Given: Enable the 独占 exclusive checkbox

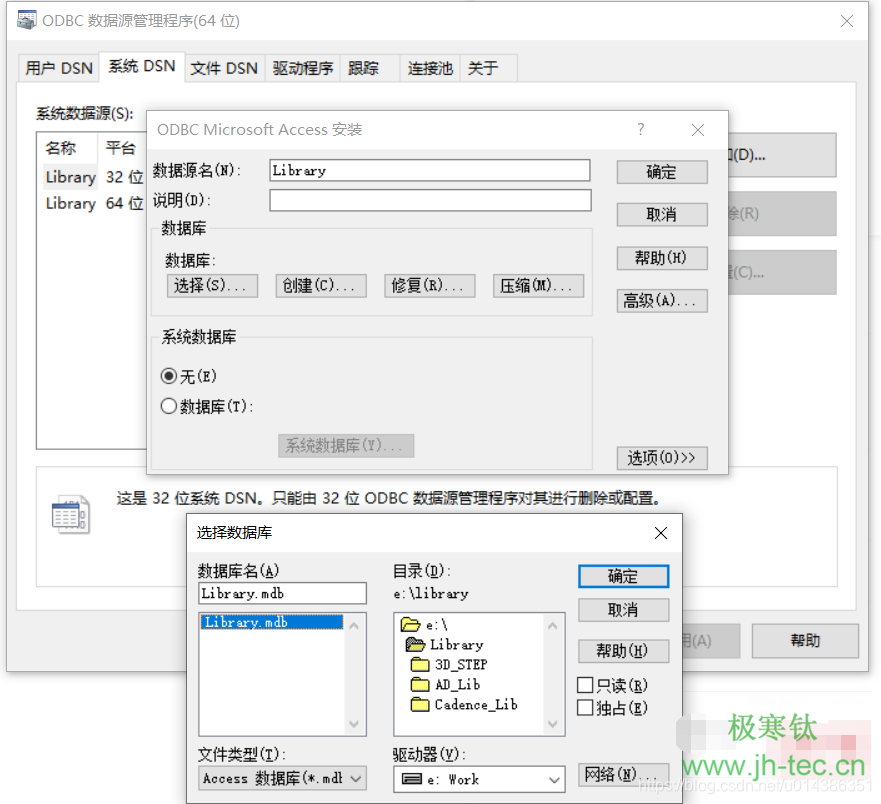Looking at the screenshot, I should pyautogui.click(x=586, y=708).
